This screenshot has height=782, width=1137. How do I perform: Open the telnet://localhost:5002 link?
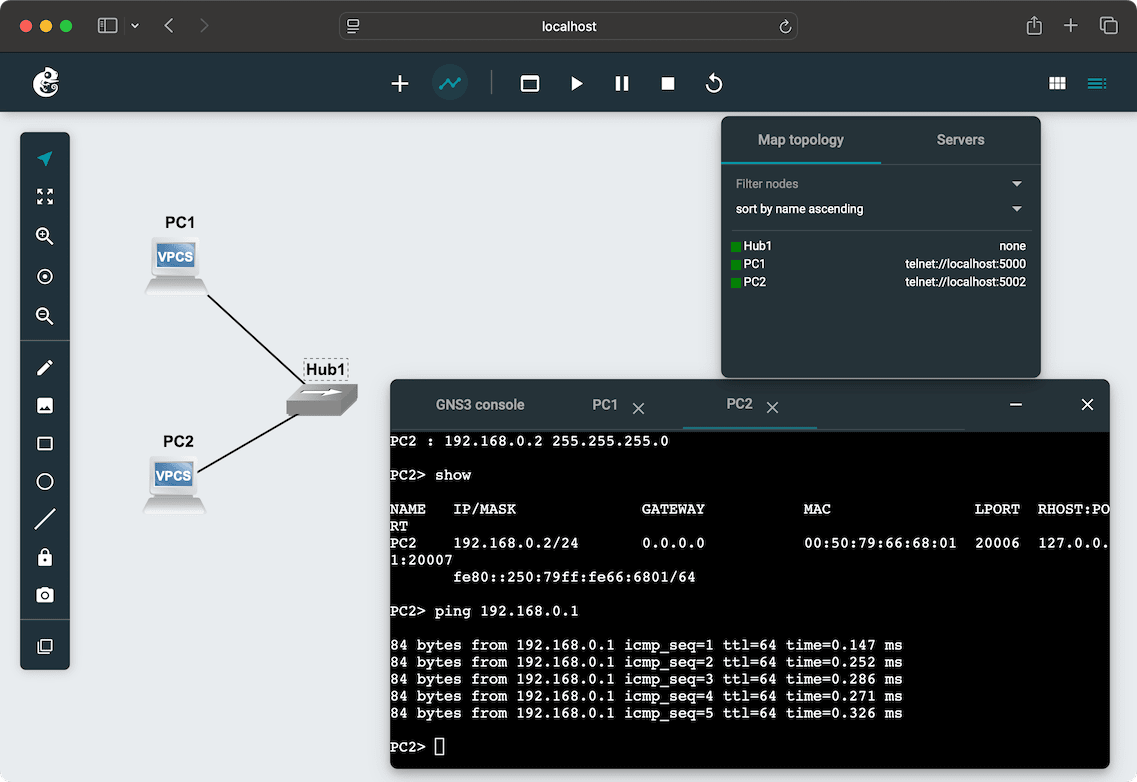965,282
